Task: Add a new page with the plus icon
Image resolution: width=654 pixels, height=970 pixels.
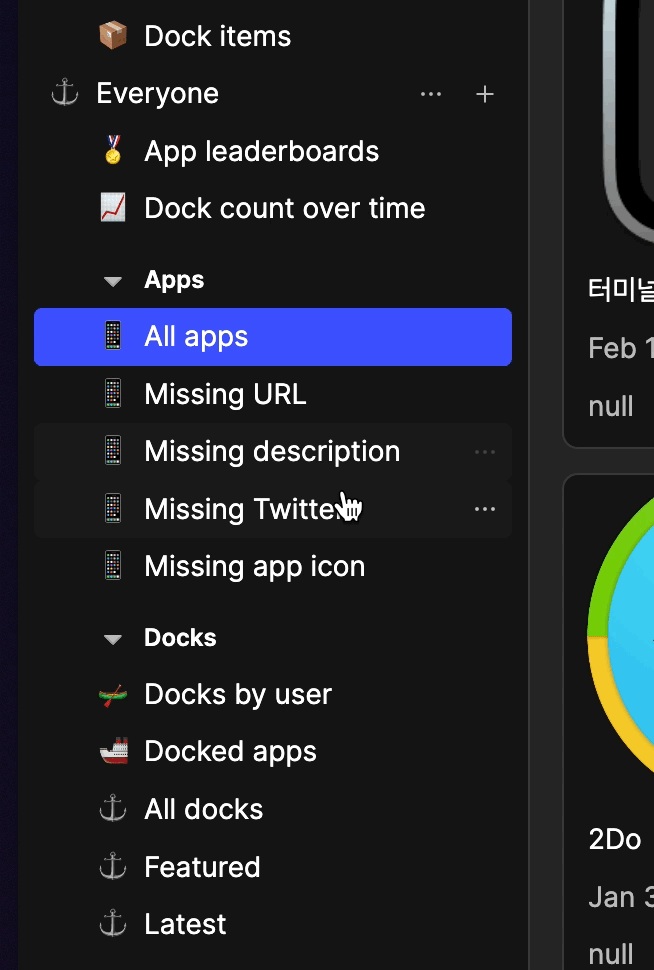Action: pos(485,94)
